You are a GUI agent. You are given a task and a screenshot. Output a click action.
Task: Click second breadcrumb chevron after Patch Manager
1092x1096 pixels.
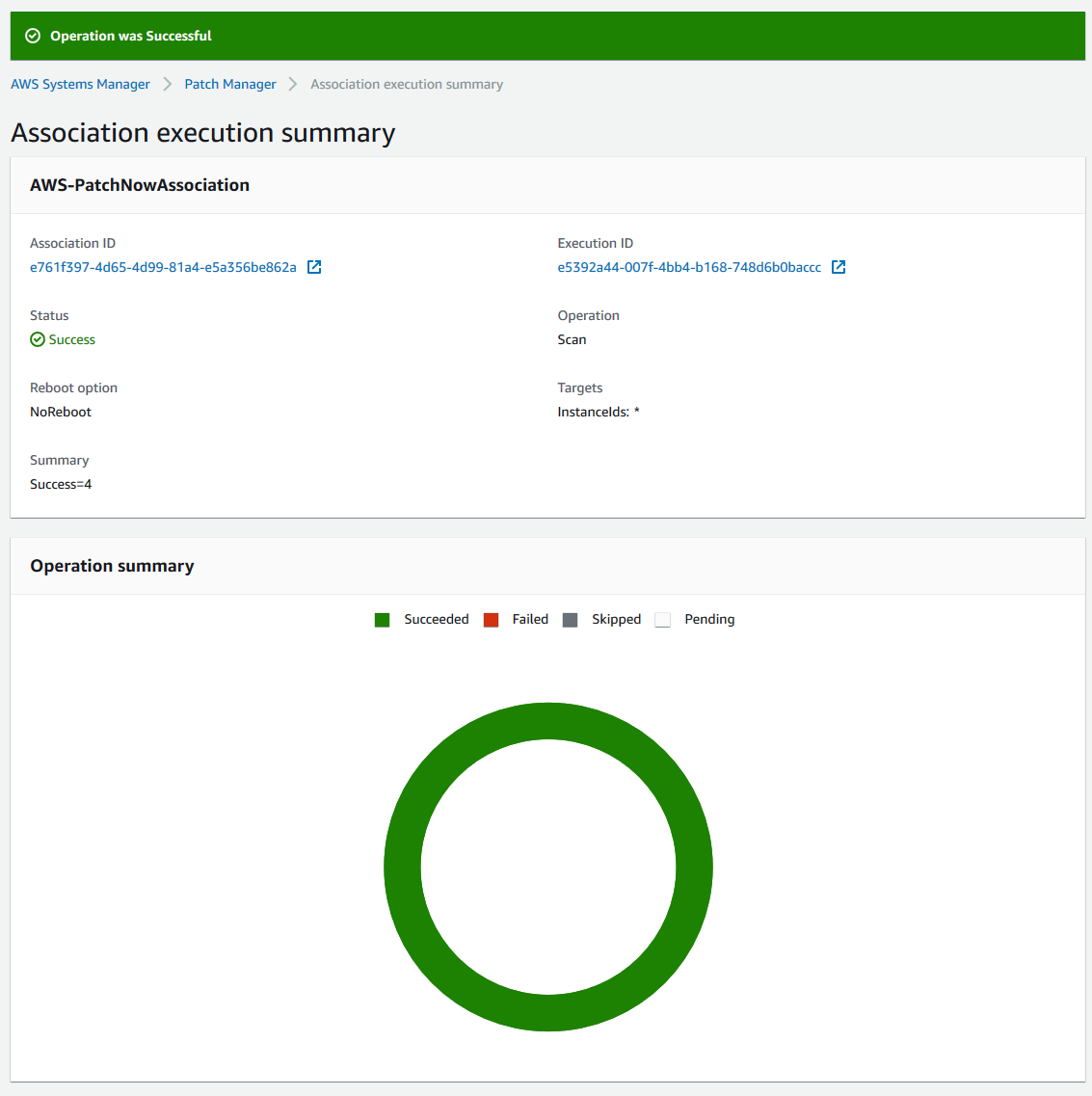coord(293,84)
